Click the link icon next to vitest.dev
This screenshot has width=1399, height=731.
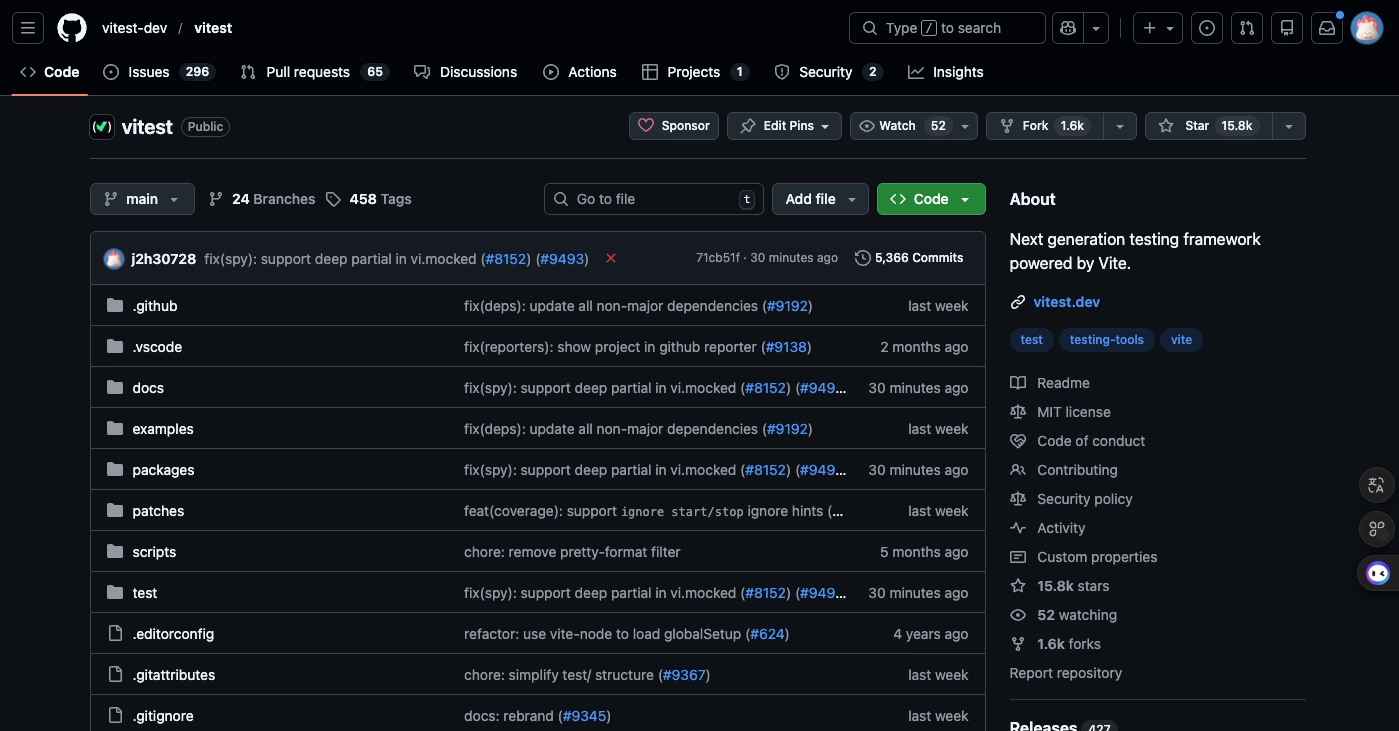point(1018,302)
